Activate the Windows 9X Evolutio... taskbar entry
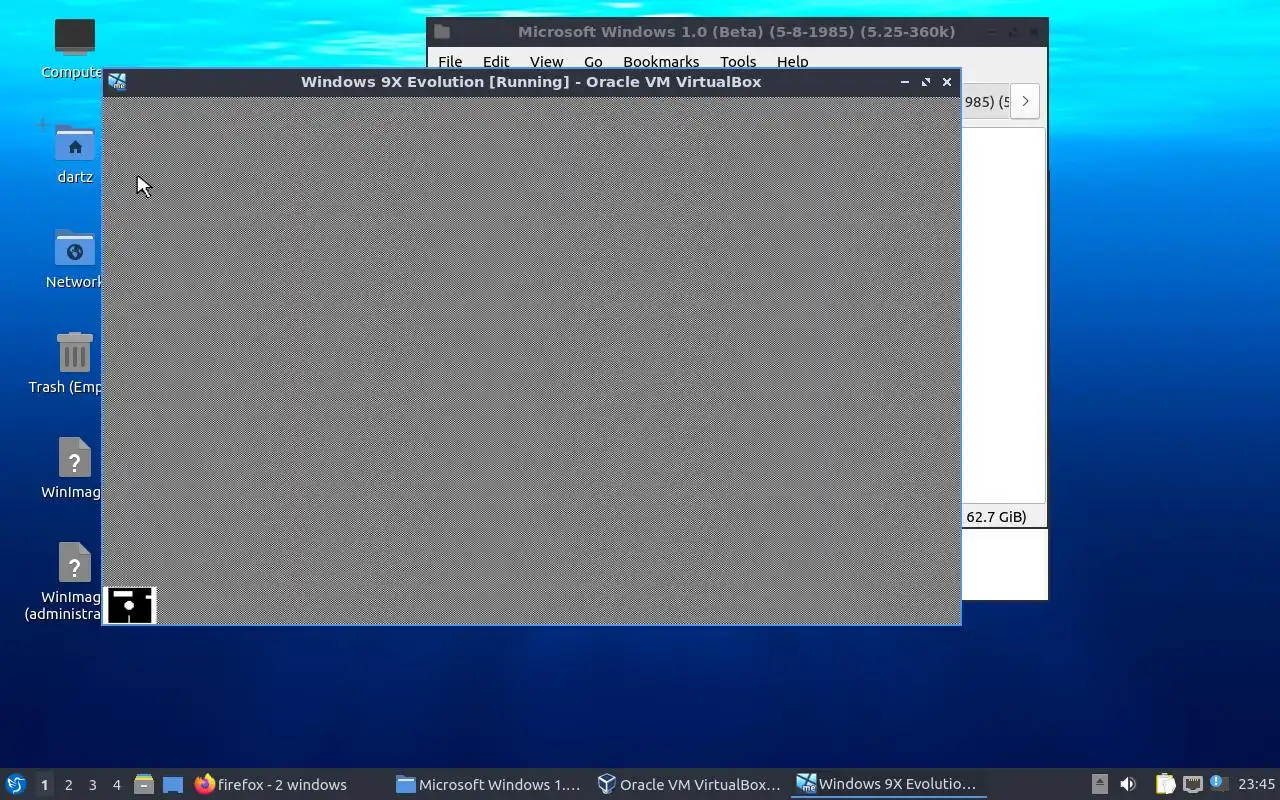Screen dimensions: 1280x800 tap(888, 784)
